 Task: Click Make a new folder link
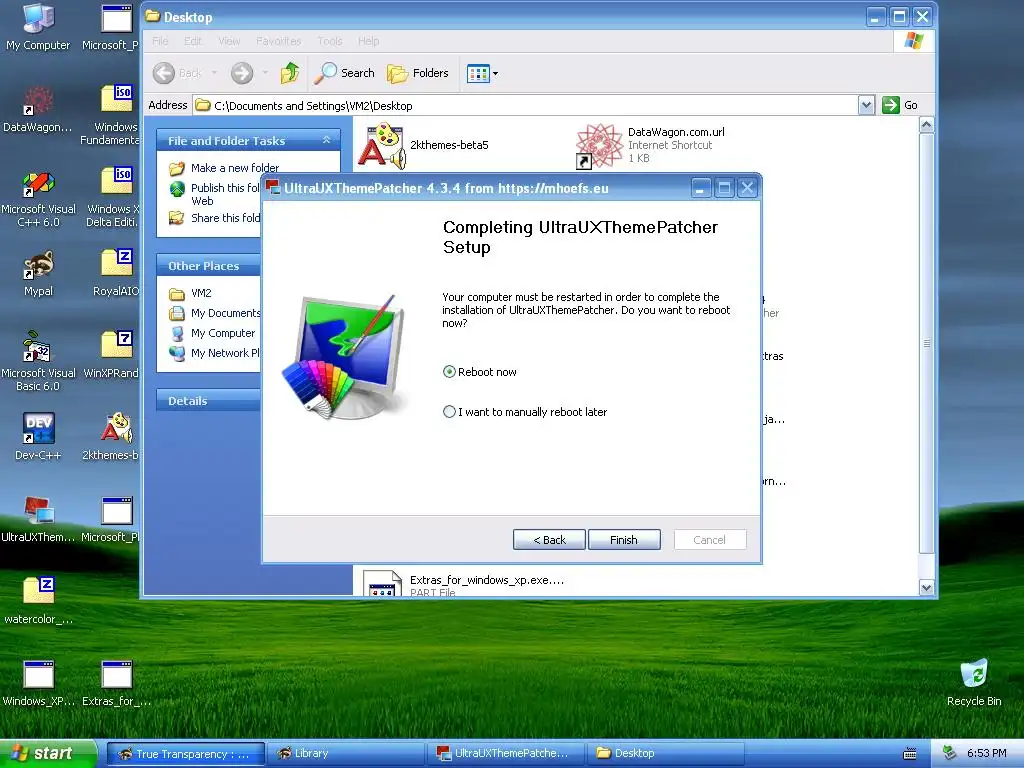tap(224, 168)
